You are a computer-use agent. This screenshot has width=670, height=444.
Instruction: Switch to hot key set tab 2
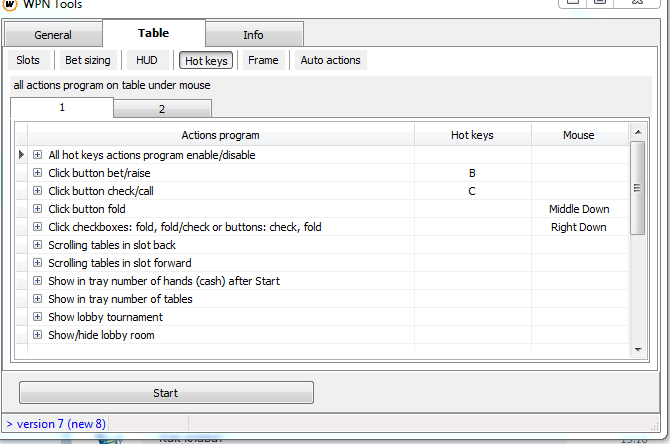click(x=162, y=109)
